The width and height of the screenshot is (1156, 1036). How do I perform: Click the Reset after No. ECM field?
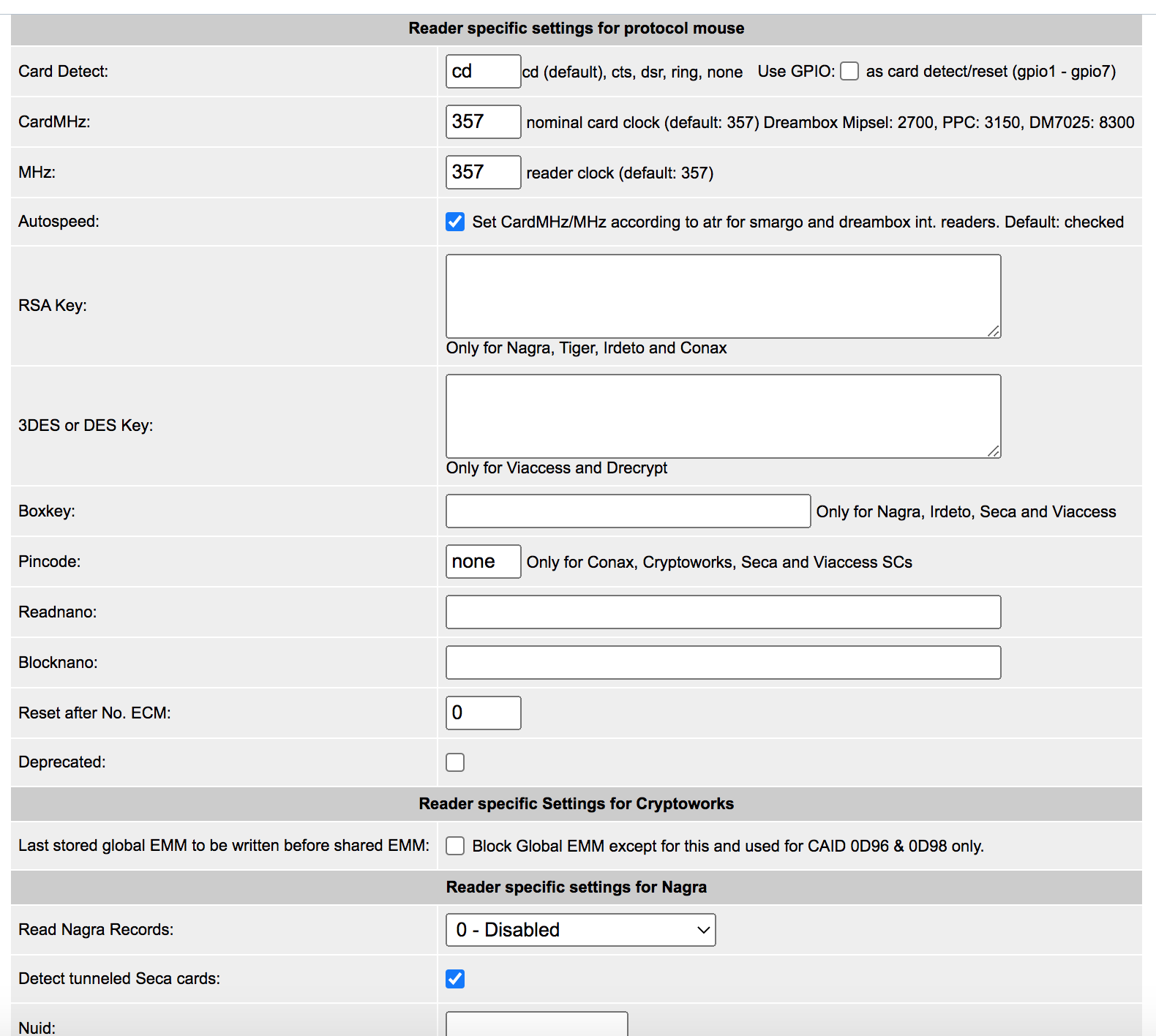[483, 713]
